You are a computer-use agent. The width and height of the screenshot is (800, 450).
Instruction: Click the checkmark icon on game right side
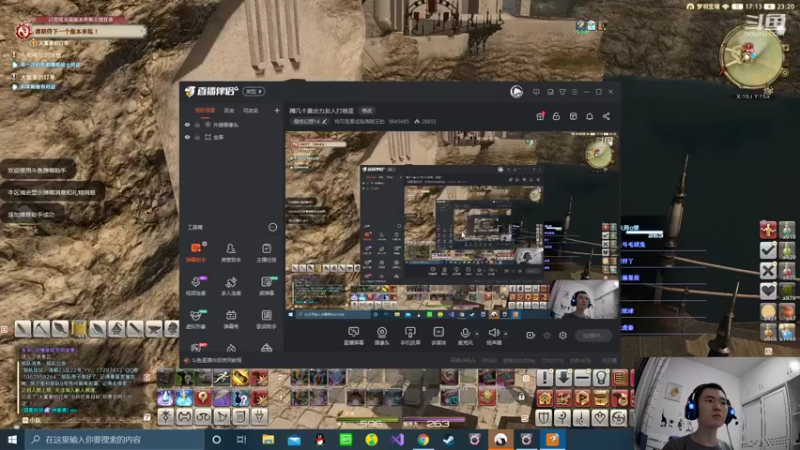pos(768,250)
